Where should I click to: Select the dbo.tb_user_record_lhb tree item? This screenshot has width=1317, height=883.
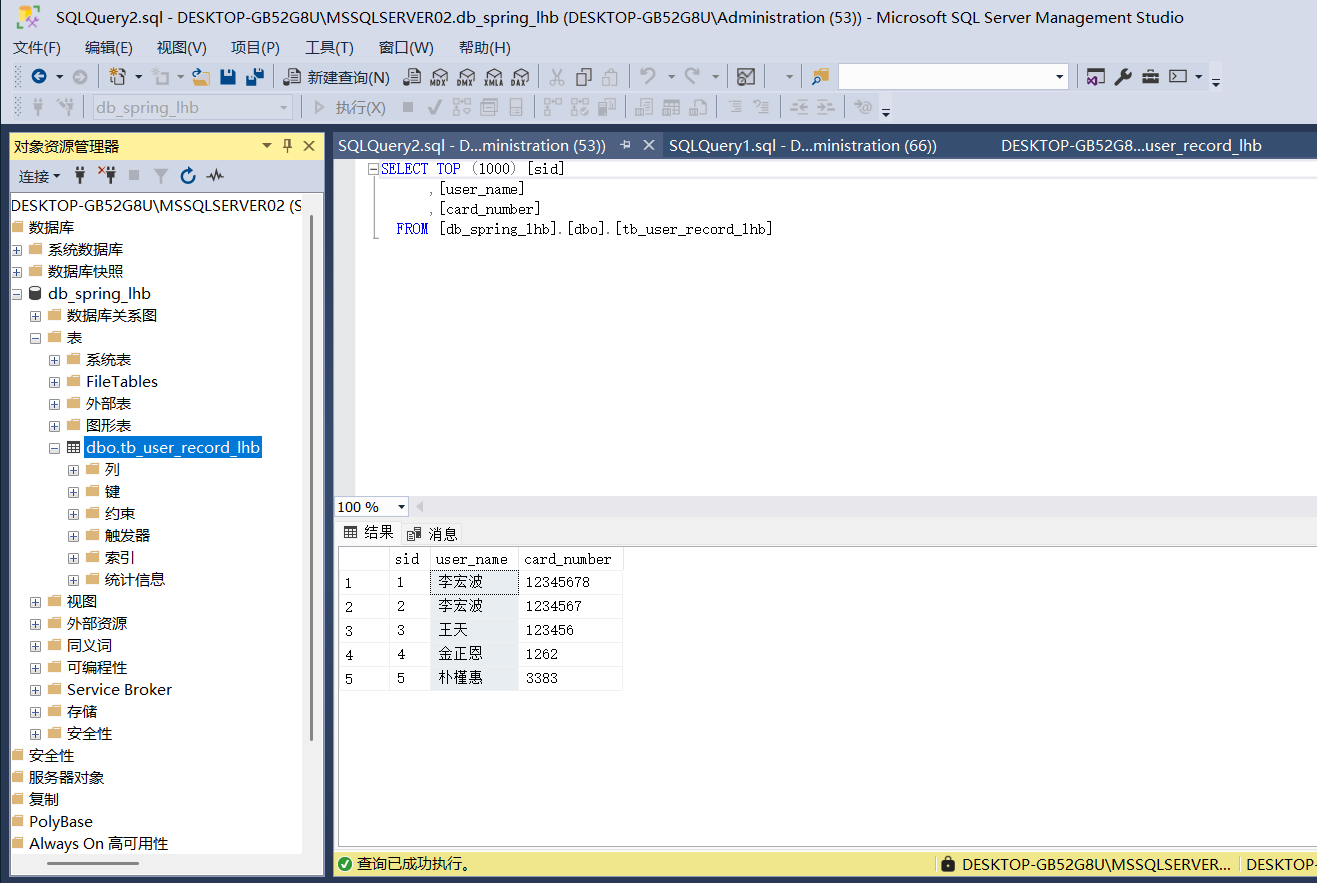tap(173, 448)
